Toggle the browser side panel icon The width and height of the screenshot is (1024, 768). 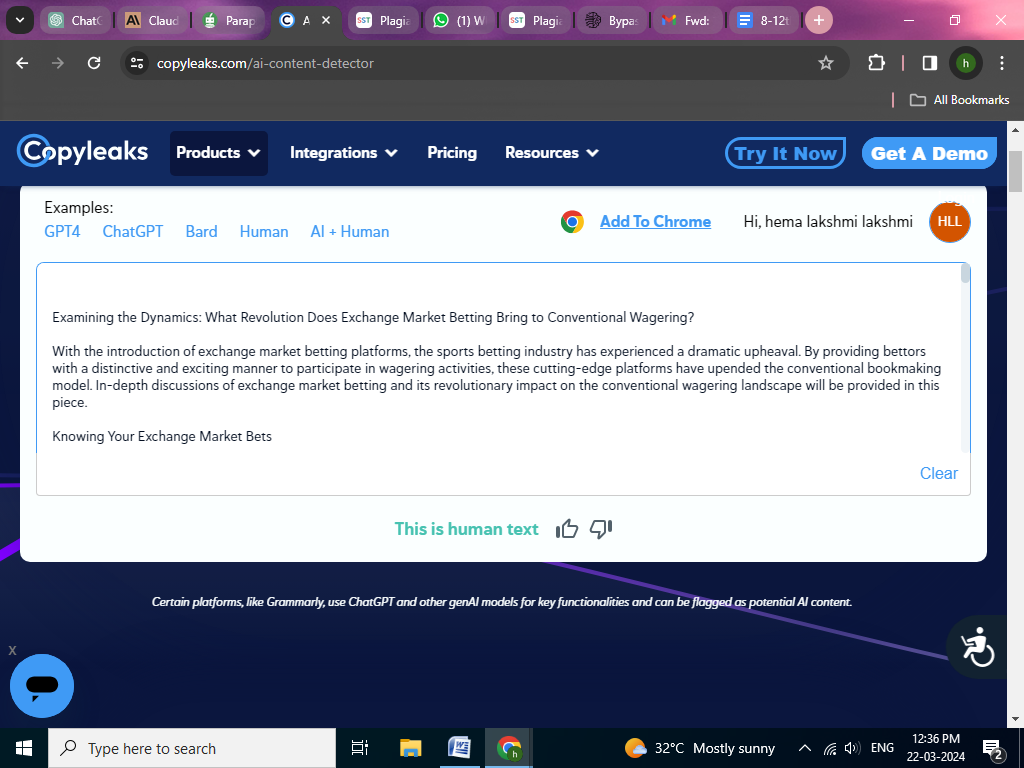pos(929,63)
